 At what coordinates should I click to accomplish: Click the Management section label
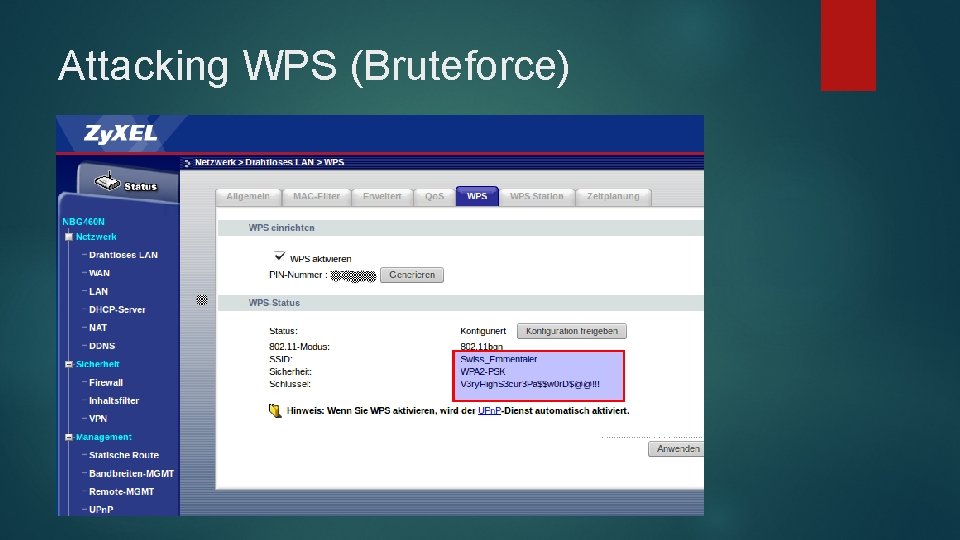pyautogui.click(x=103, y=437)
